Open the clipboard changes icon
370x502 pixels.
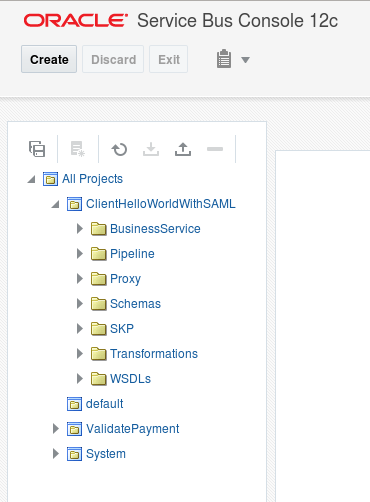coord(224,59)
